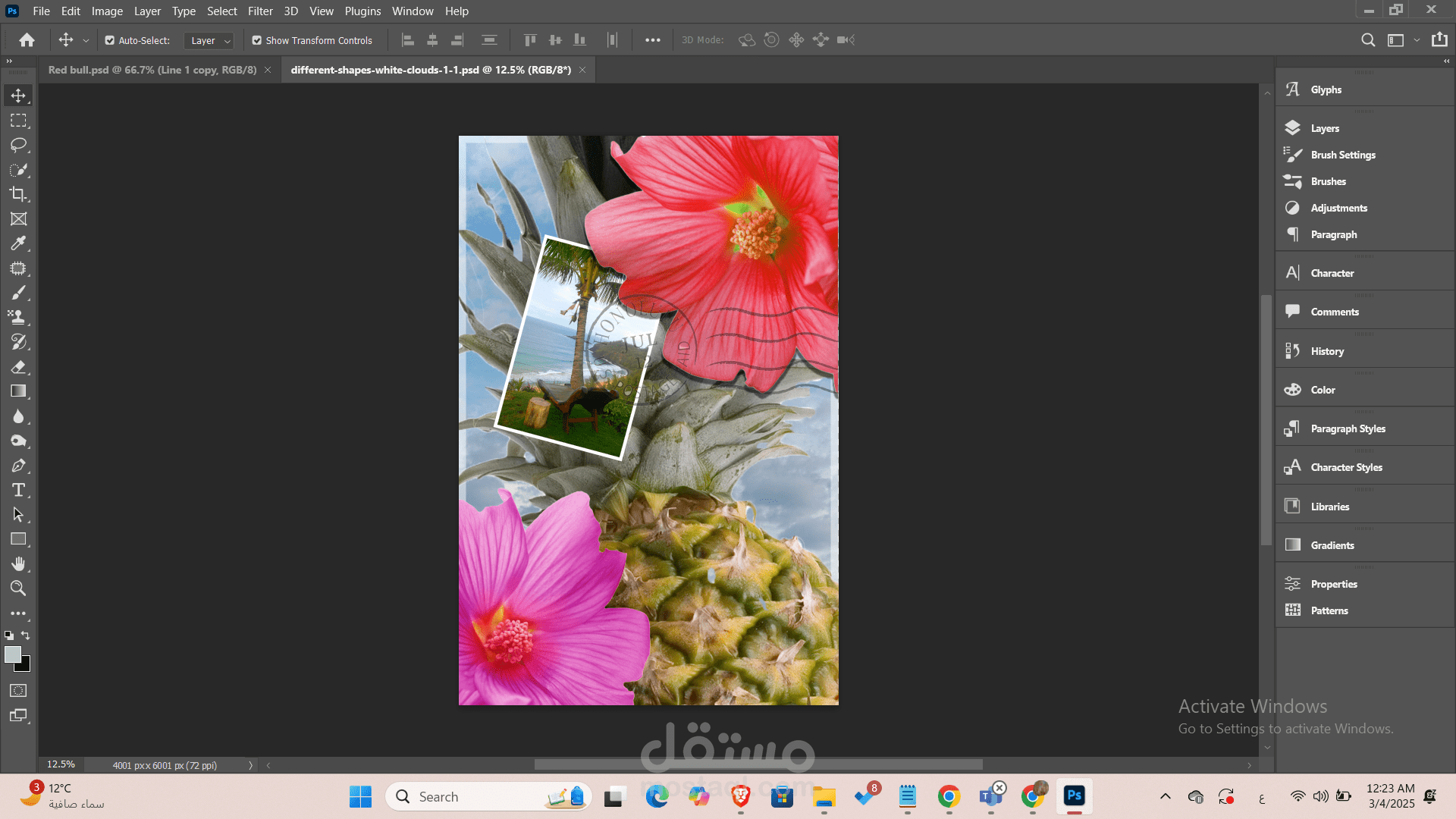The height and width of the screenshot is (819, 1456).
Task: Click the foreground color swatch
Action: coord(13,655)
